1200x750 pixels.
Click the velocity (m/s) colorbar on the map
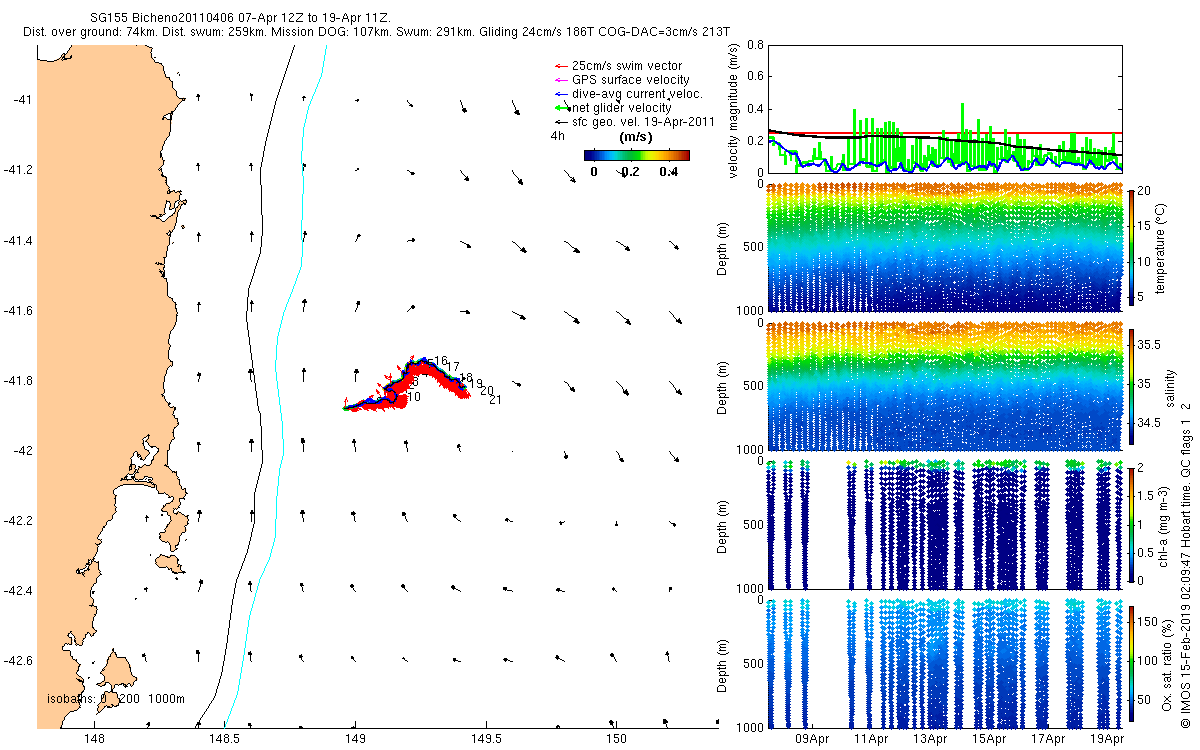637,155
